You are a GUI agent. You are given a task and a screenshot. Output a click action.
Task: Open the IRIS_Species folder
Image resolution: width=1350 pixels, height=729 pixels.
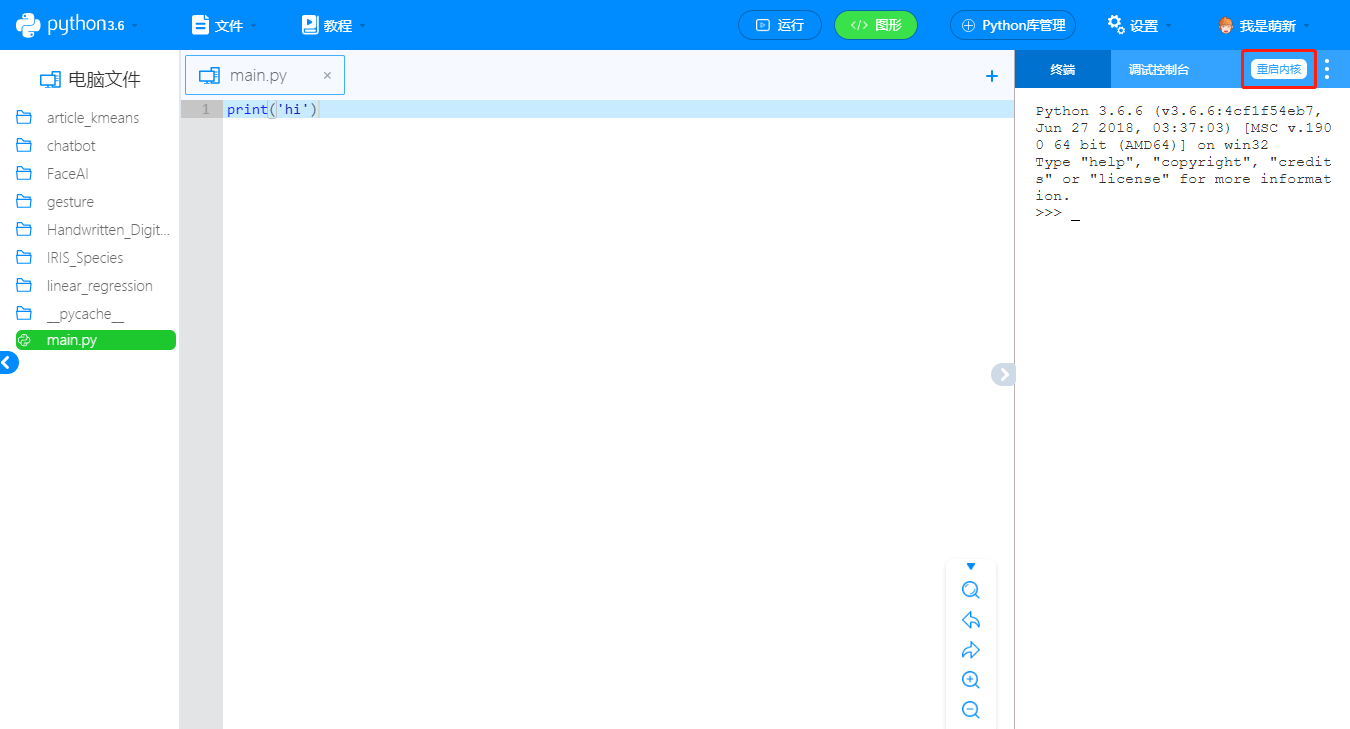85,258
